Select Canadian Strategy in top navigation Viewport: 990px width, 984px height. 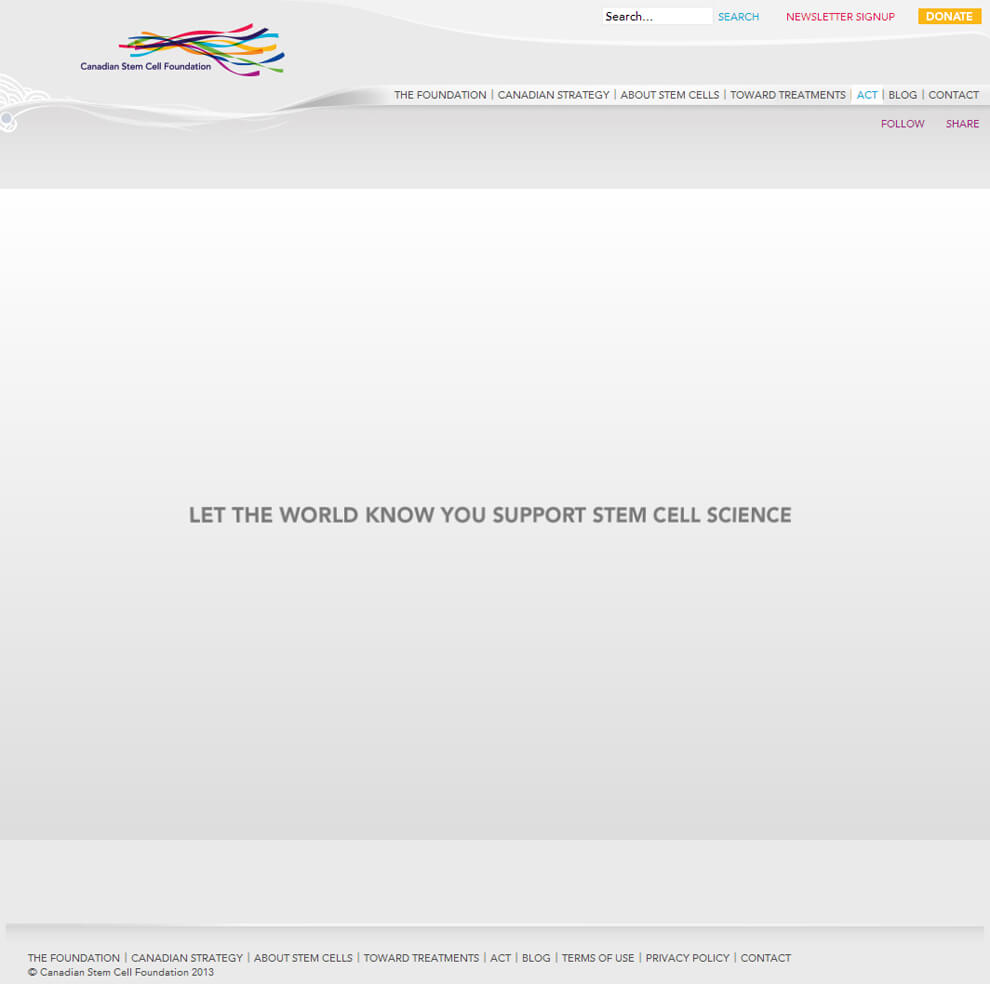[x=553, y=95]
